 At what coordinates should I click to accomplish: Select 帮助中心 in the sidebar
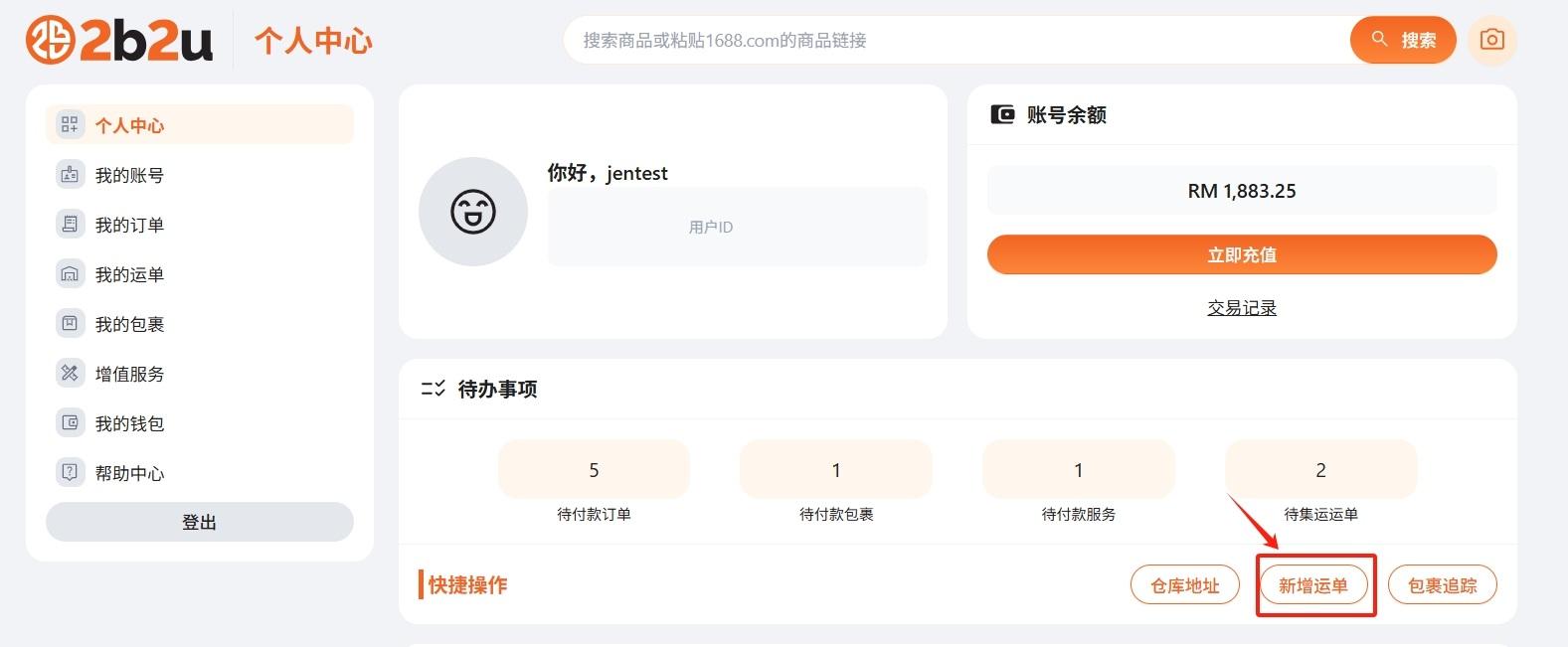pyautogui.click(x=129, y=473)
